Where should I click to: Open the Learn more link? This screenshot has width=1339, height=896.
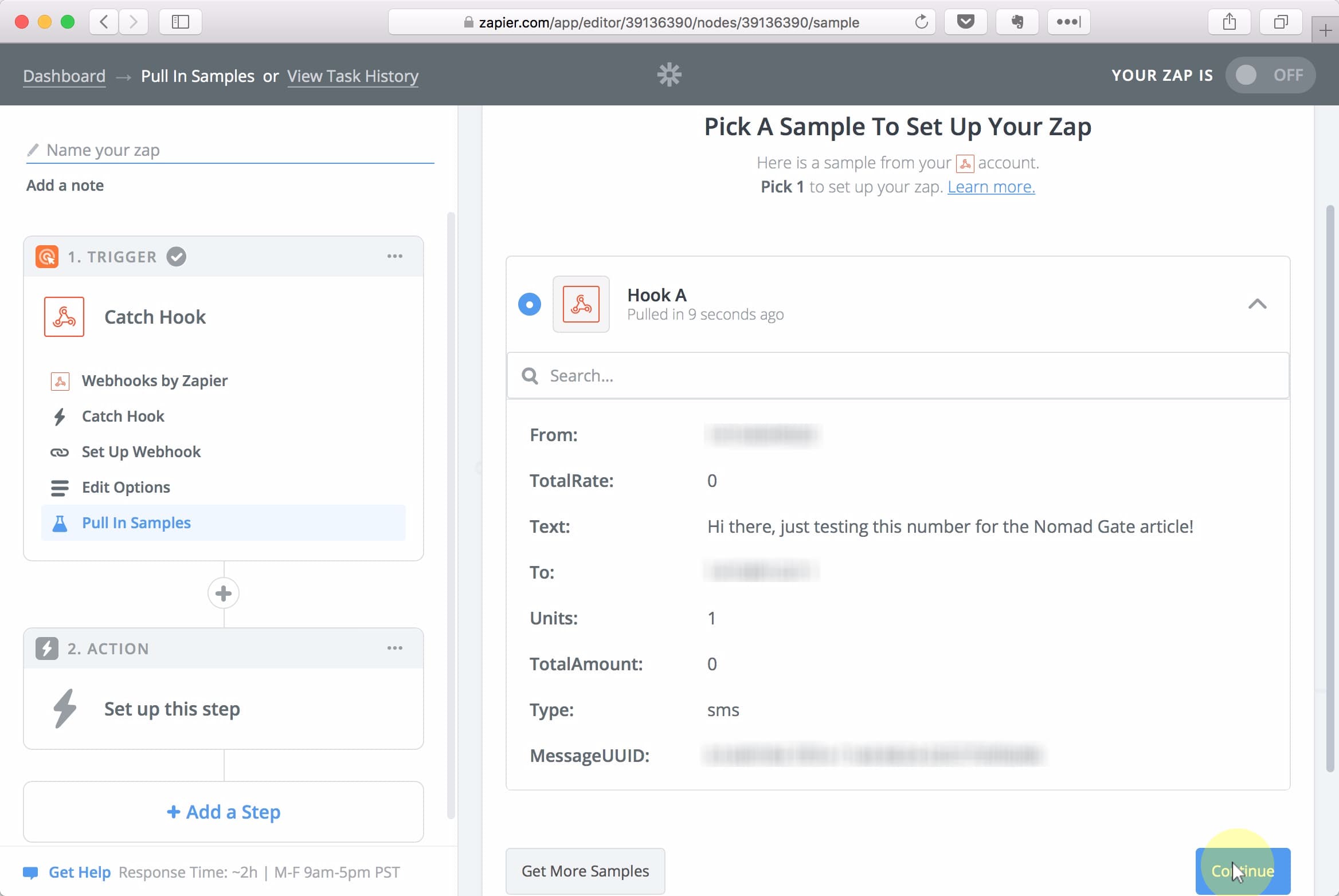pos(991,187)
